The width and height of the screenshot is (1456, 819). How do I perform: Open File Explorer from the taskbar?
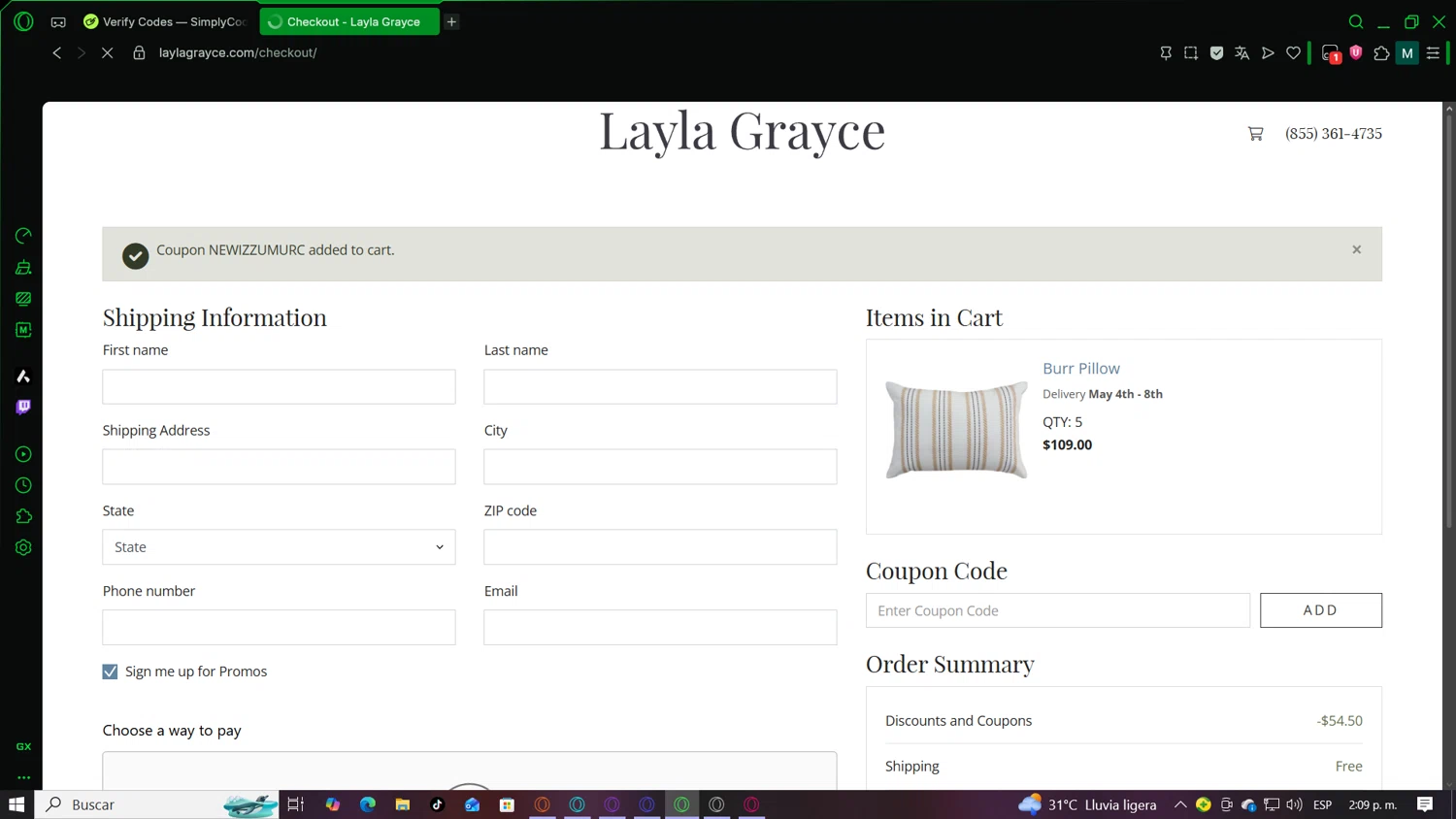click(403, 804)
